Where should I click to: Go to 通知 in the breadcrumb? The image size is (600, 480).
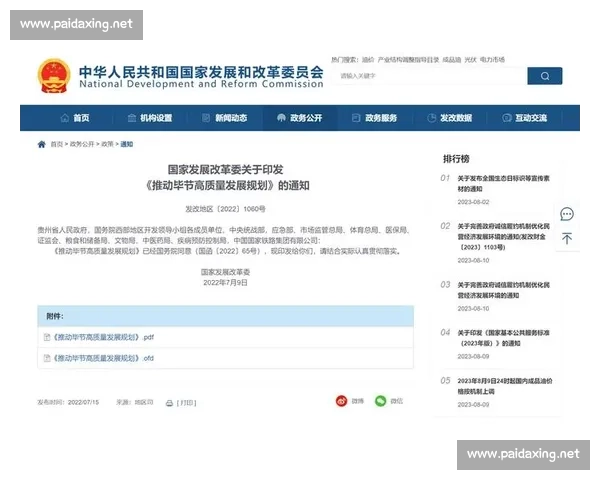pyautogui.click(x=127, y=144)
